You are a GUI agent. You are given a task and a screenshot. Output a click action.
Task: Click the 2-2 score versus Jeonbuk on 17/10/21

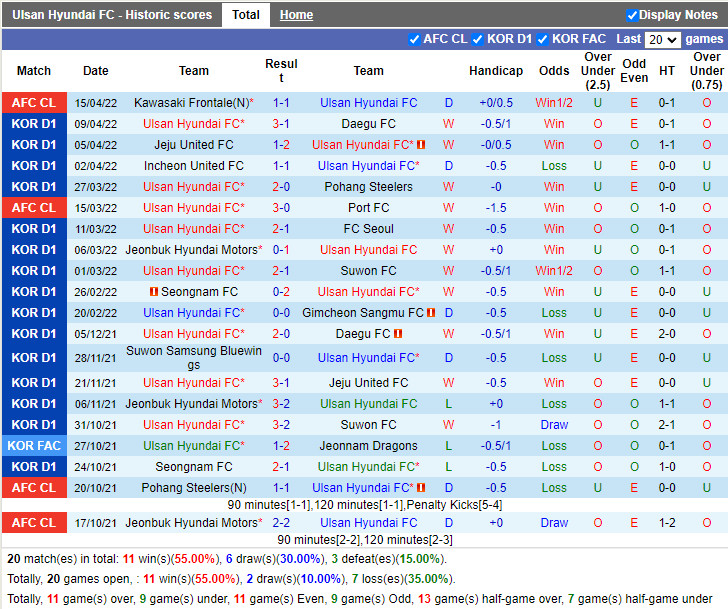click(x=281, y=523)
